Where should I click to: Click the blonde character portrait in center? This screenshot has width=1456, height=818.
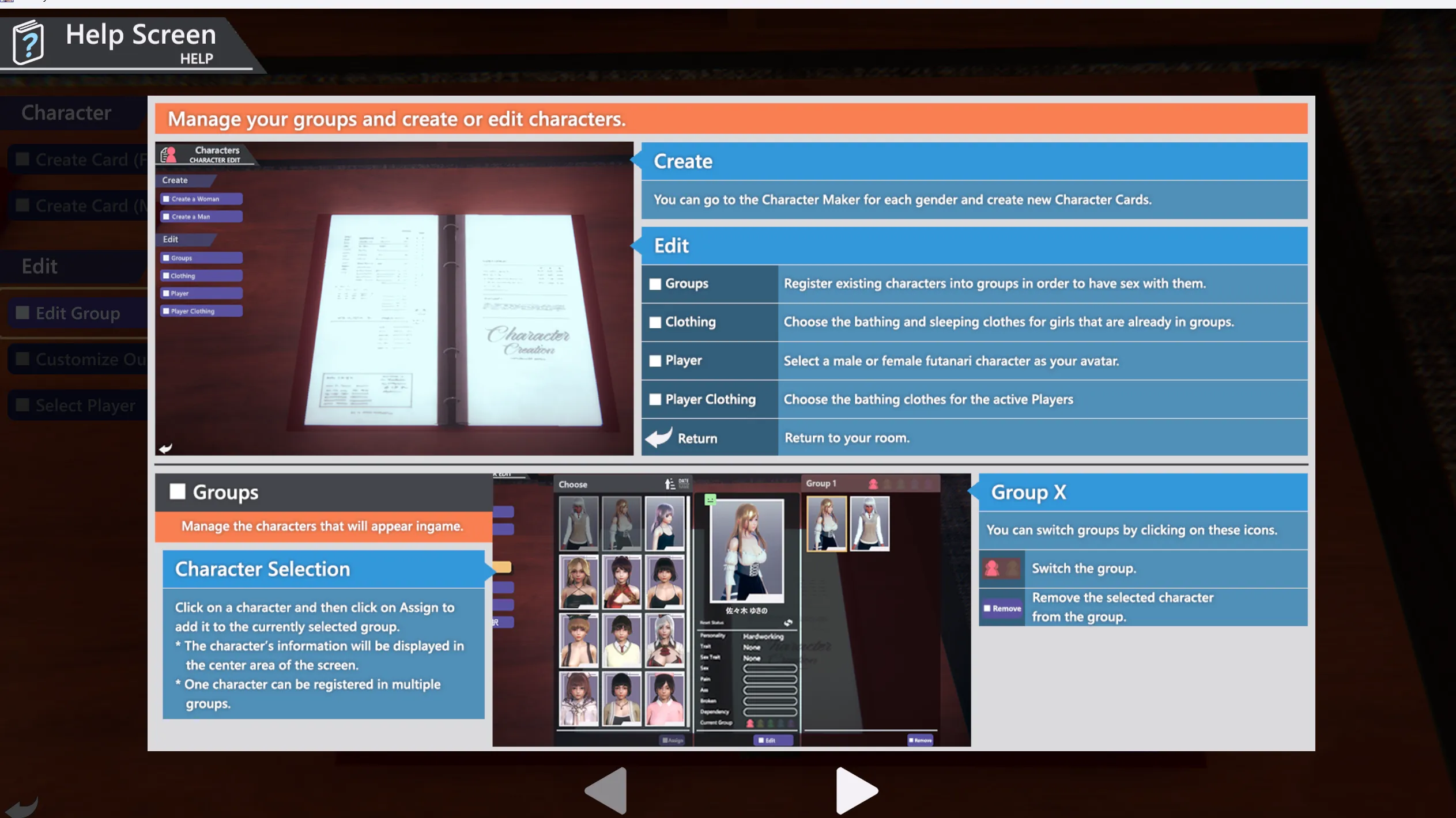[x=746, y=550]
